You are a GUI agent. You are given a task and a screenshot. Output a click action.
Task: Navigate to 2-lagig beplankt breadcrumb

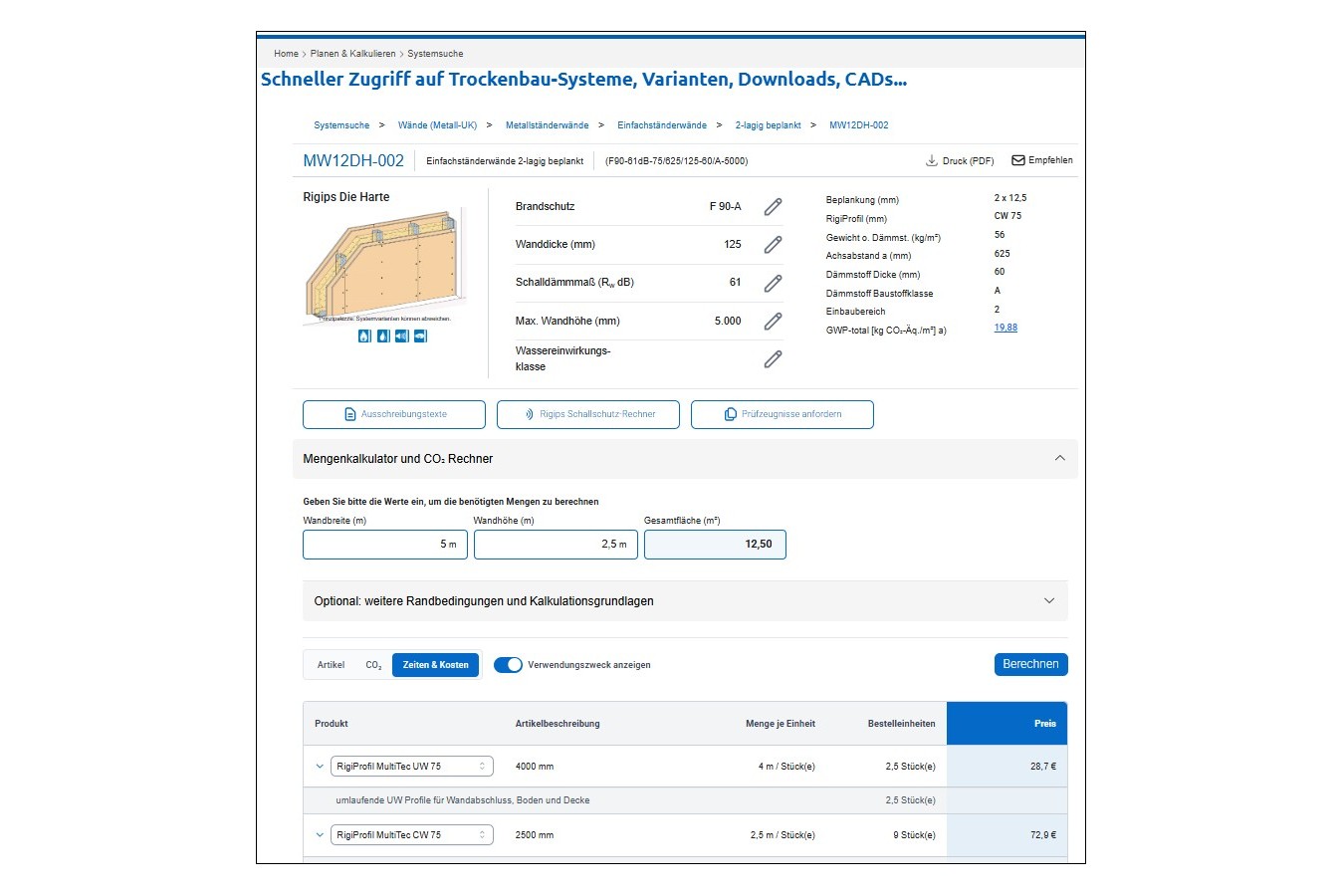768,125
